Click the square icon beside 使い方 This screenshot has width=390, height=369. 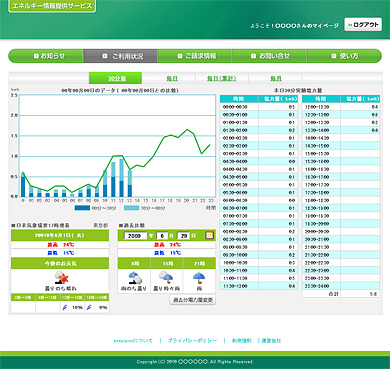click(334, 56)
